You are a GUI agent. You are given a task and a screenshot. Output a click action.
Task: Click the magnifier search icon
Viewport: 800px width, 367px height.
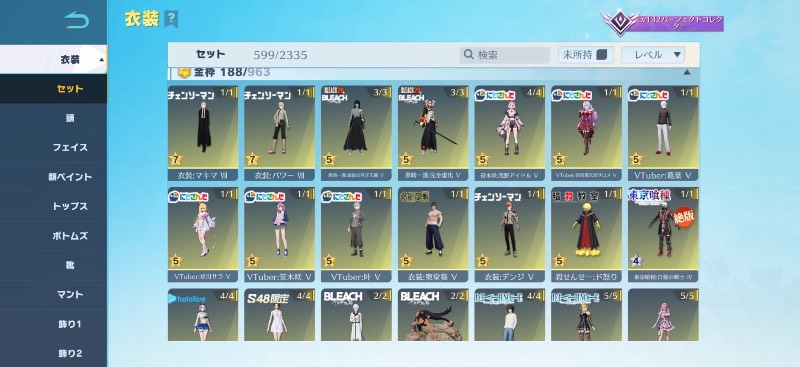point(468,55)
